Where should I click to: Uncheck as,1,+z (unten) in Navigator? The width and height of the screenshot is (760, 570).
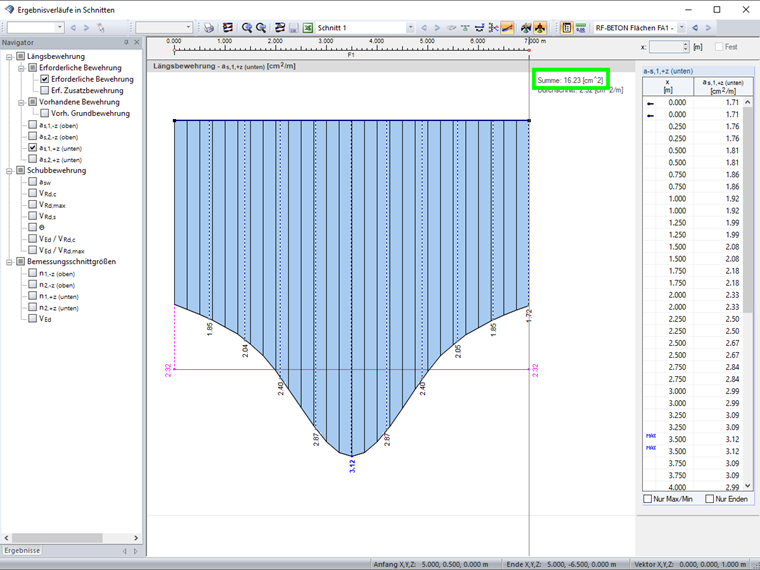pyautogui.click(x=33, y=148)
